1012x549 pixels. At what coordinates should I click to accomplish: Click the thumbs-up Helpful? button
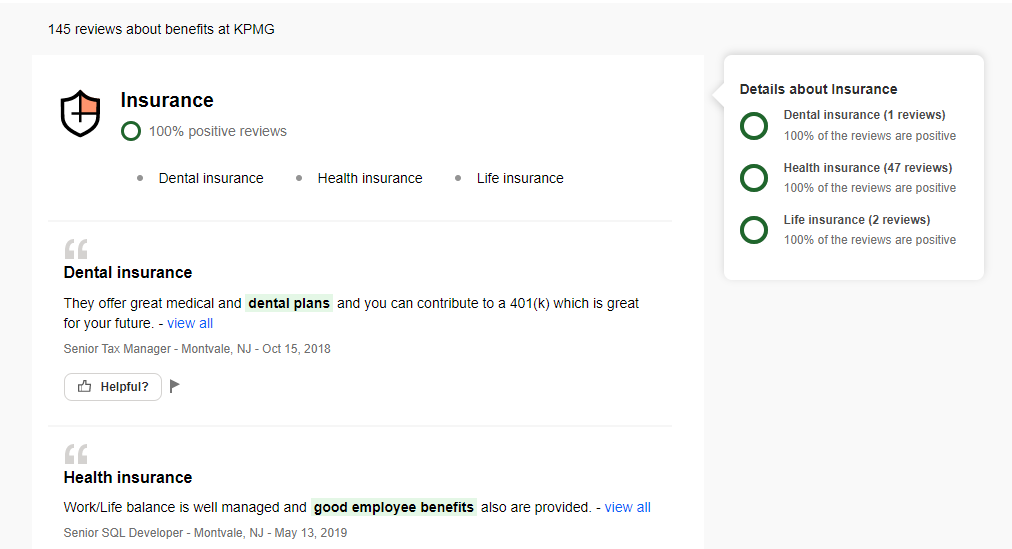(x=113, y=386)
